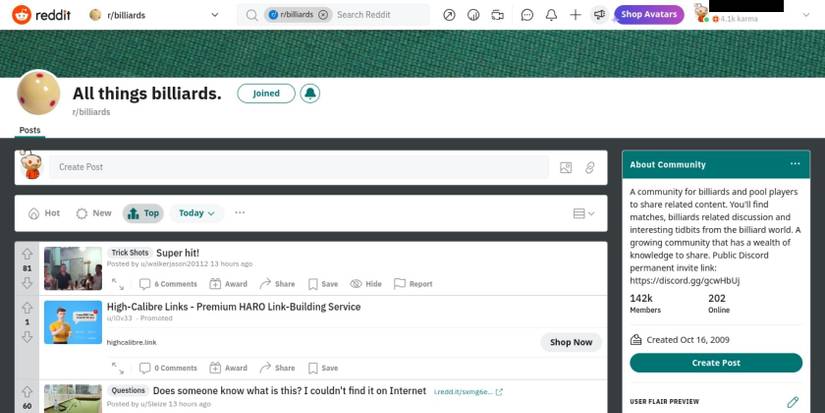Open the r/billiards community selector dropdown
825x413 pixels.
point(154,15)
